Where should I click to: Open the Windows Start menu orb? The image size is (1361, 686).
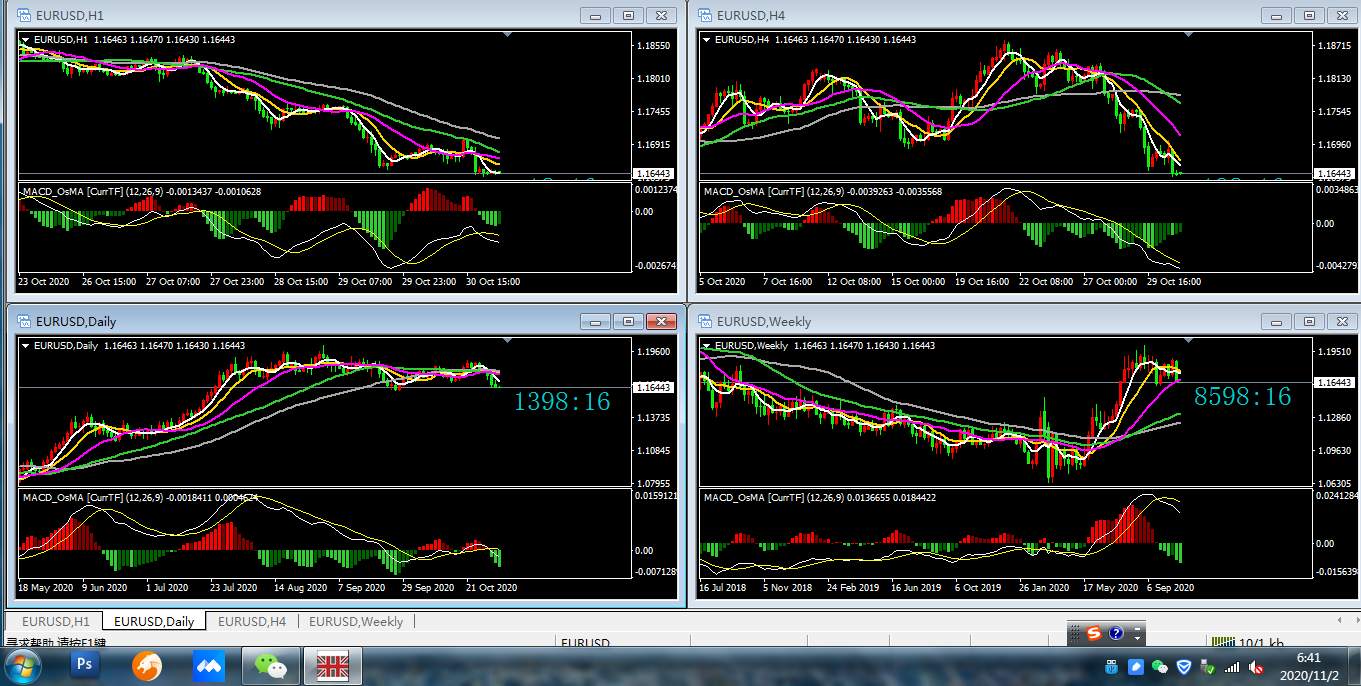[23, 665]
